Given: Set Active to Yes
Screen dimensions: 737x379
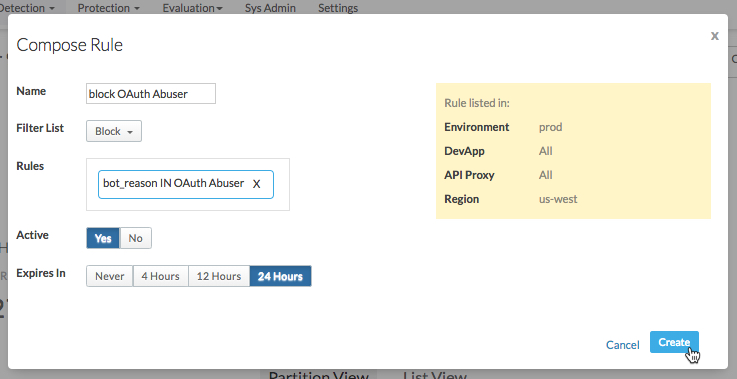Looking at the screenshot, I should tap(103, 238).
